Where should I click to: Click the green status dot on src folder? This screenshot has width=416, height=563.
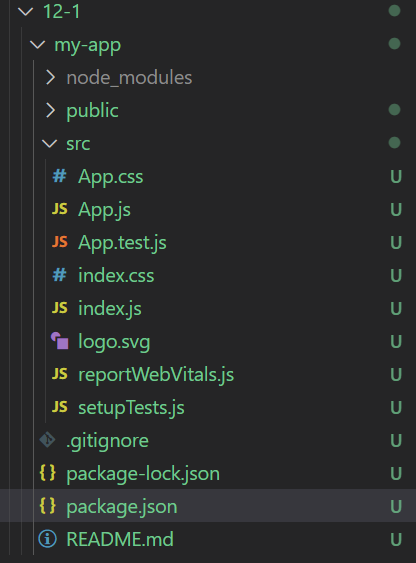coord(394,143)
